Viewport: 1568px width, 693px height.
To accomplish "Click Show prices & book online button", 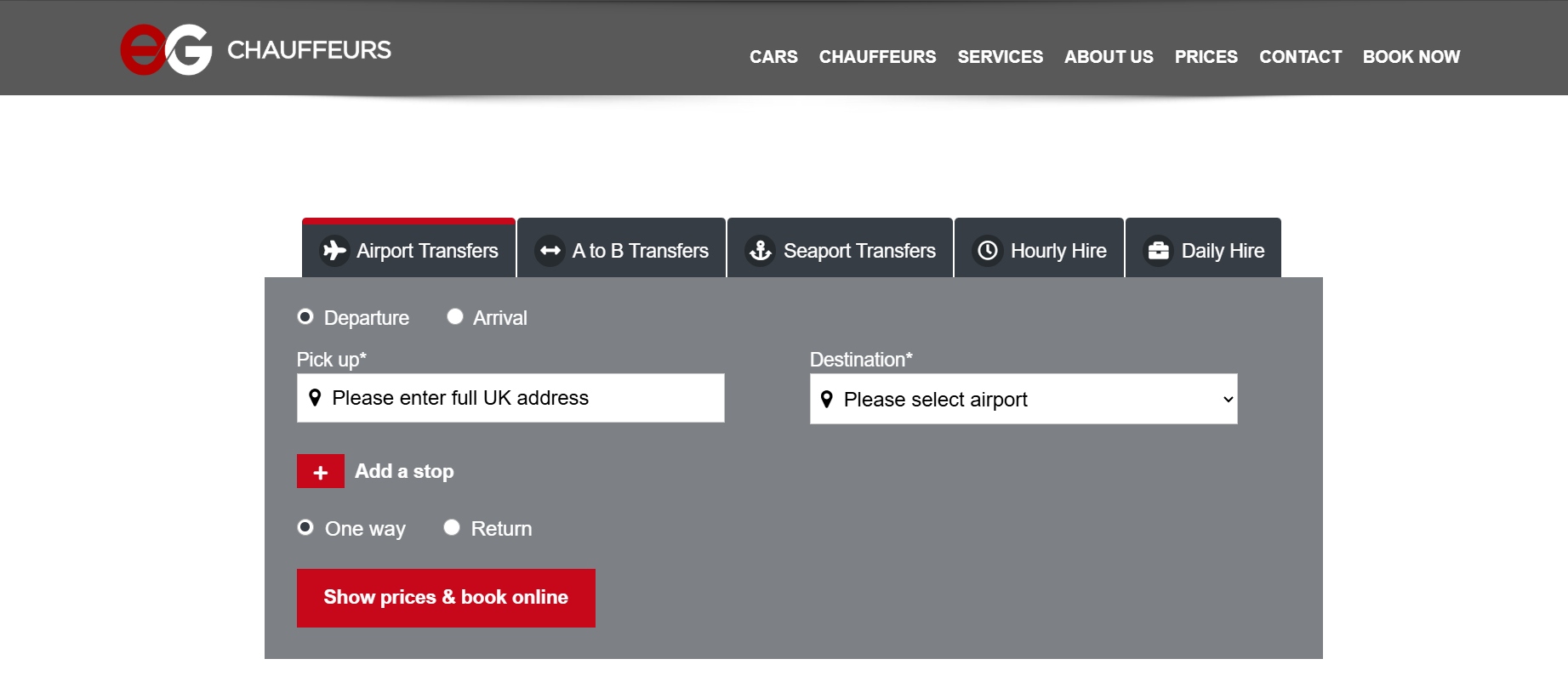I will tap(446, 598).
